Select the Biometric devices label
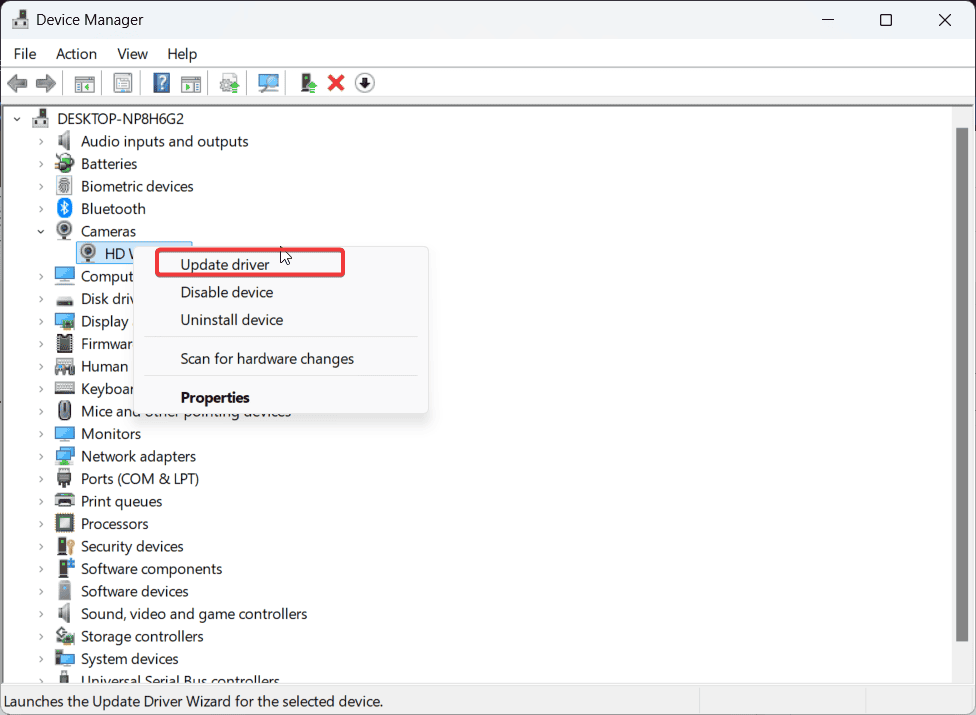This screenshot has height=715, width=976. pos(137,186)
